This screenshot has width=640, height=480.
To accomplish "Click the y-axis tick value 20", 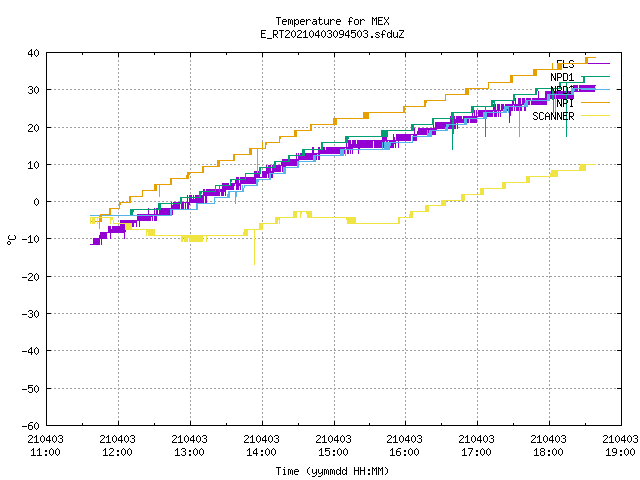I will tap(33, 128).
